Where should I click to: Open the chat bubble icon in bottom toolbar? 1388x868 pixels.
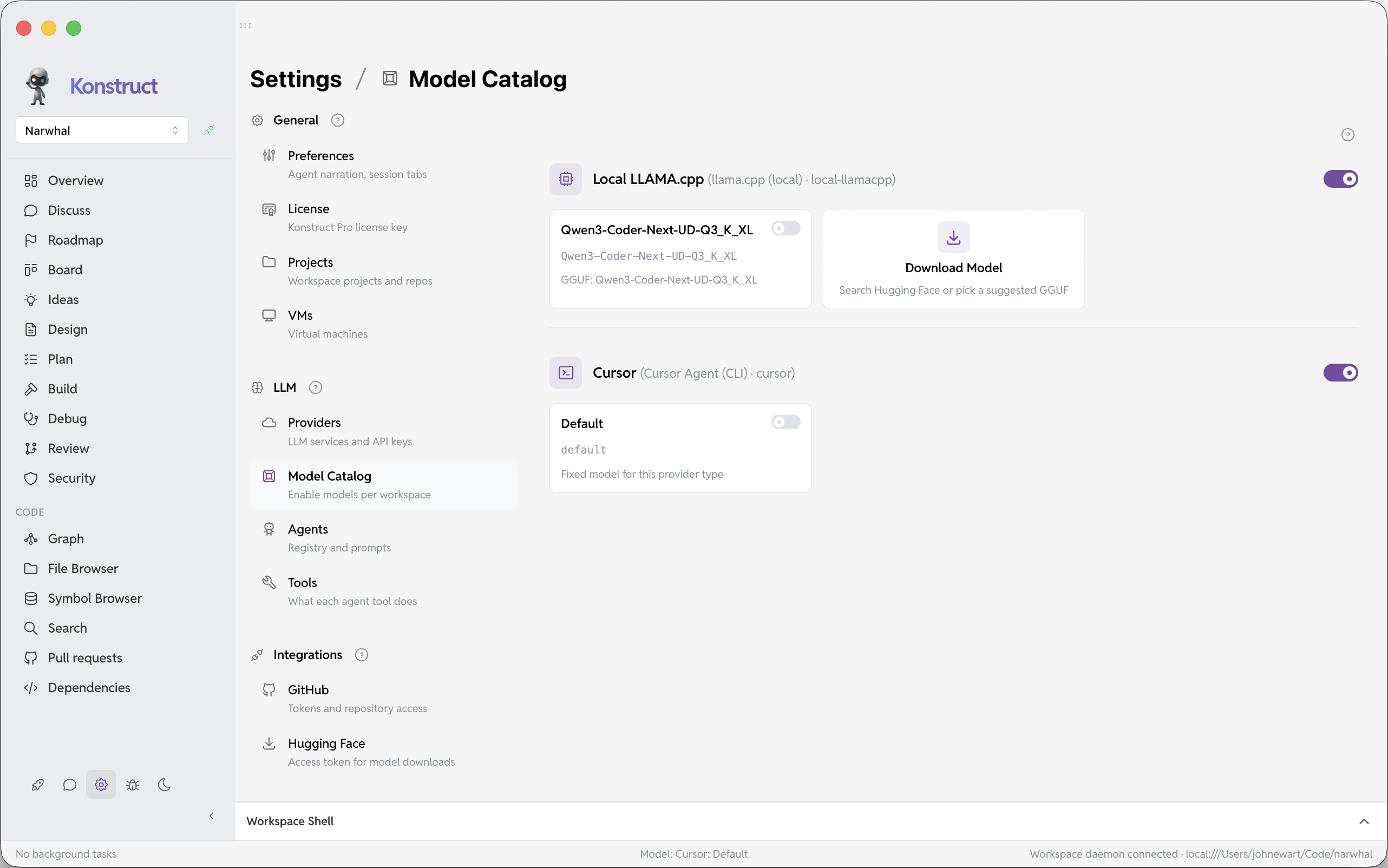click(x=69, y=785)
